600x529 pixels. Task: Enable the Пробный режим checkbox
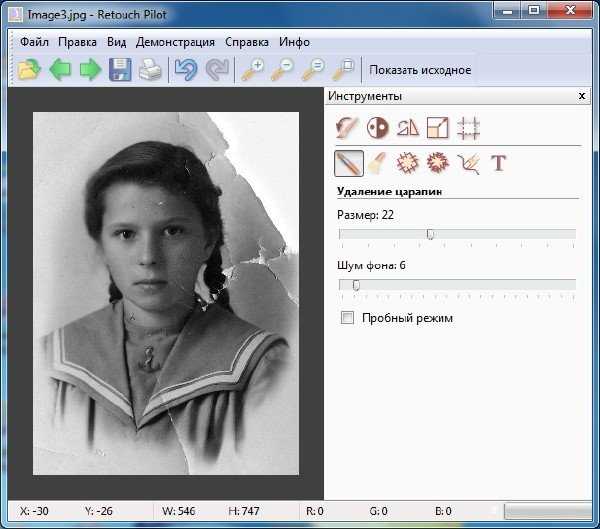tap(347, 318)
